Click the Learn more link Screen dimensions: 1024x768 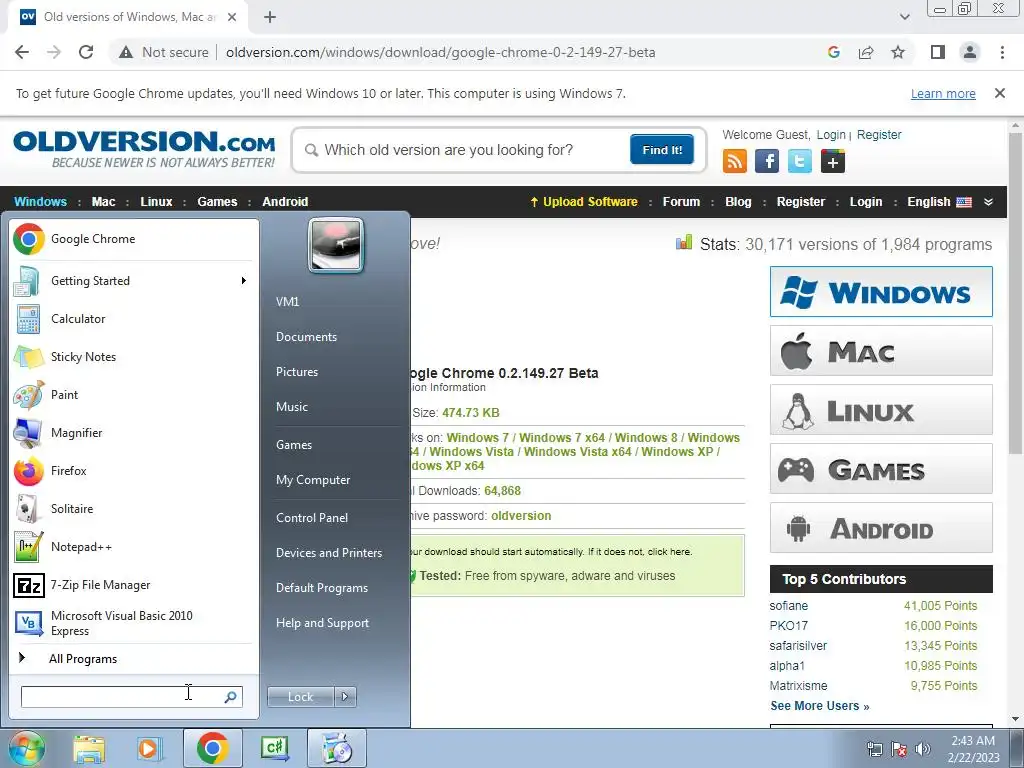pos(943,93)
